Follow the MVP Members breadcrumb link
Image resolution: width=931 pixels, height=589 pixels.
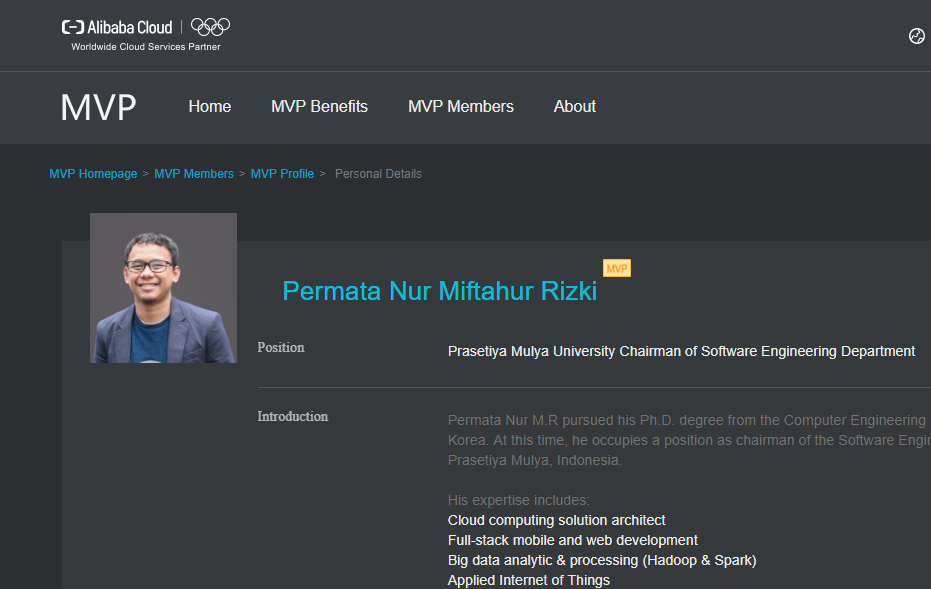pos(193,174)
